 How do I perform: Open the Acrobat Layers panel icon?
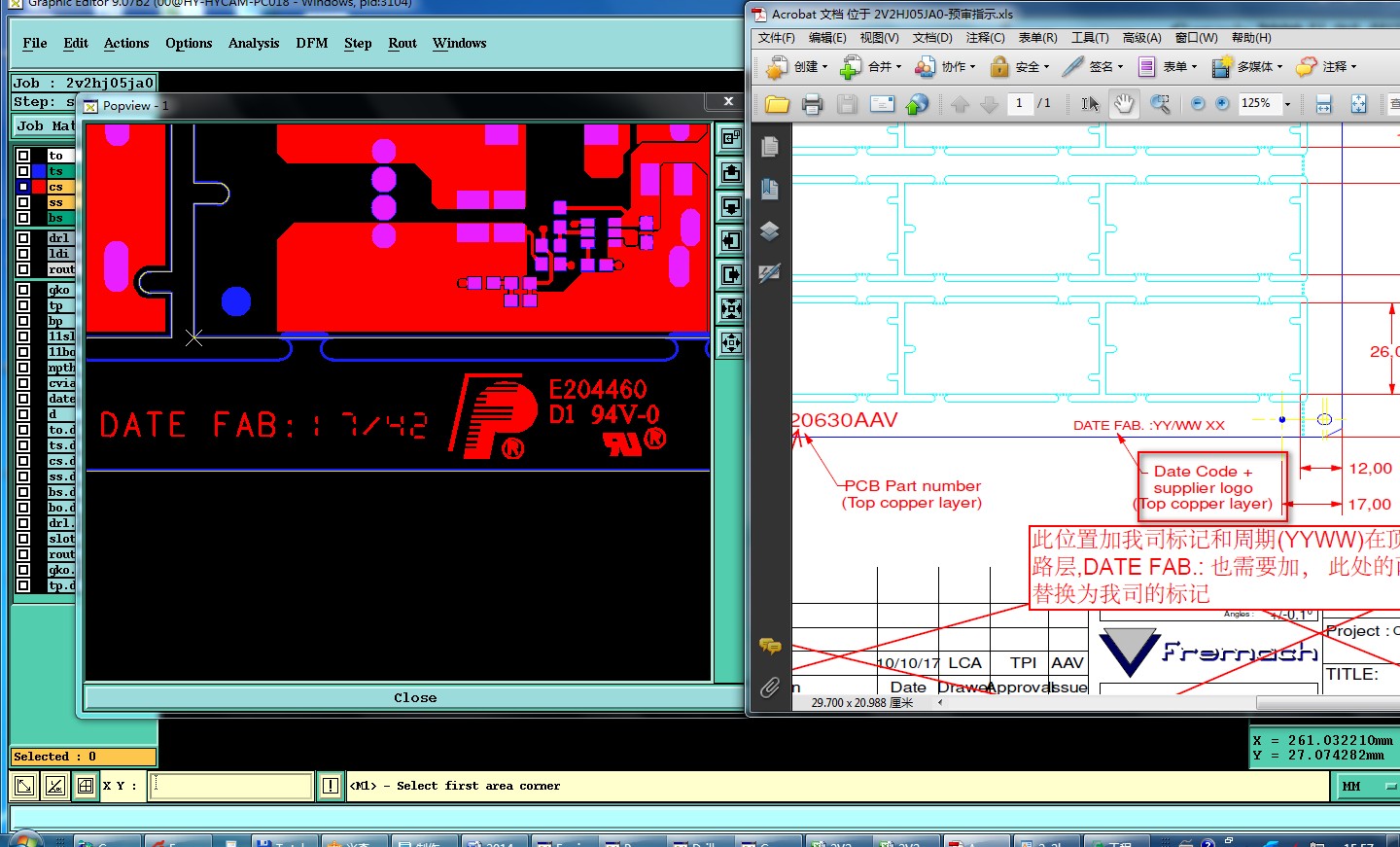769,231
